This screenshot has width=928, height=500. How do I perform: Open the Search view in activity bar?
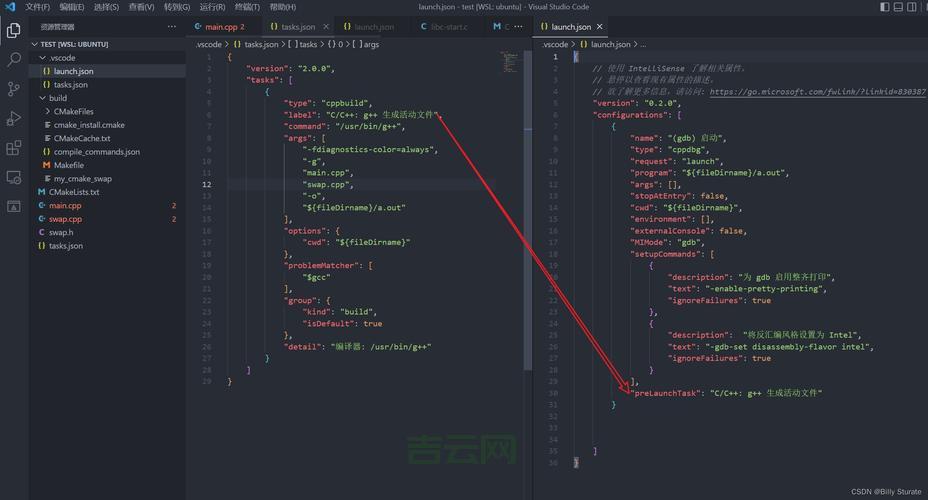tap(14, 60)
